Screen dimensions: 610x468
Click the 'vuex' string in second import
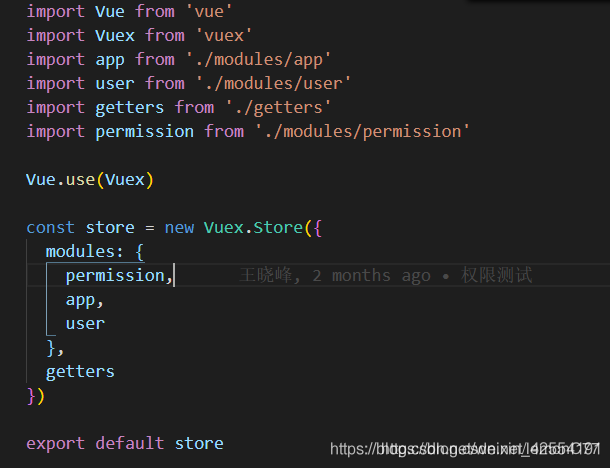tap(218, 35)
